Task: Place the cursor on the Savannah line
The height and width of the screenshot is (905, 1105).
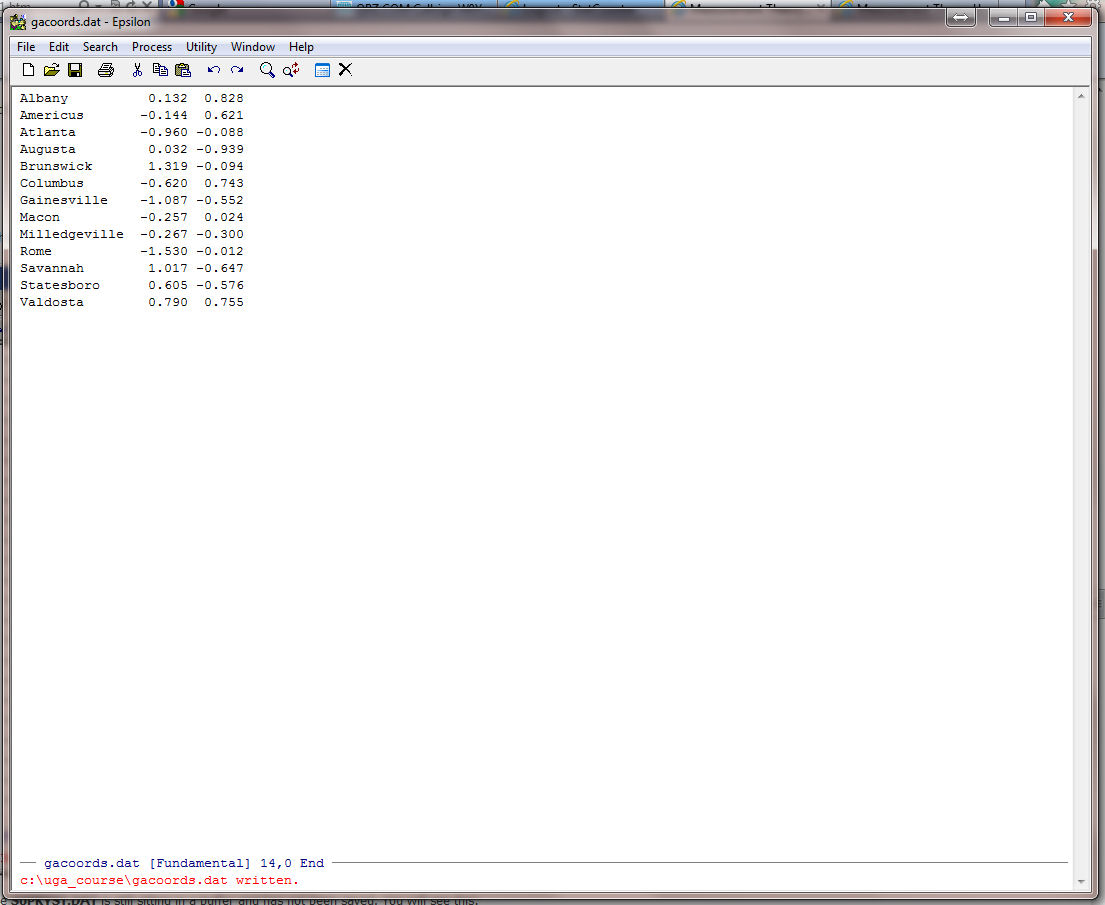Action: point(52,268)
